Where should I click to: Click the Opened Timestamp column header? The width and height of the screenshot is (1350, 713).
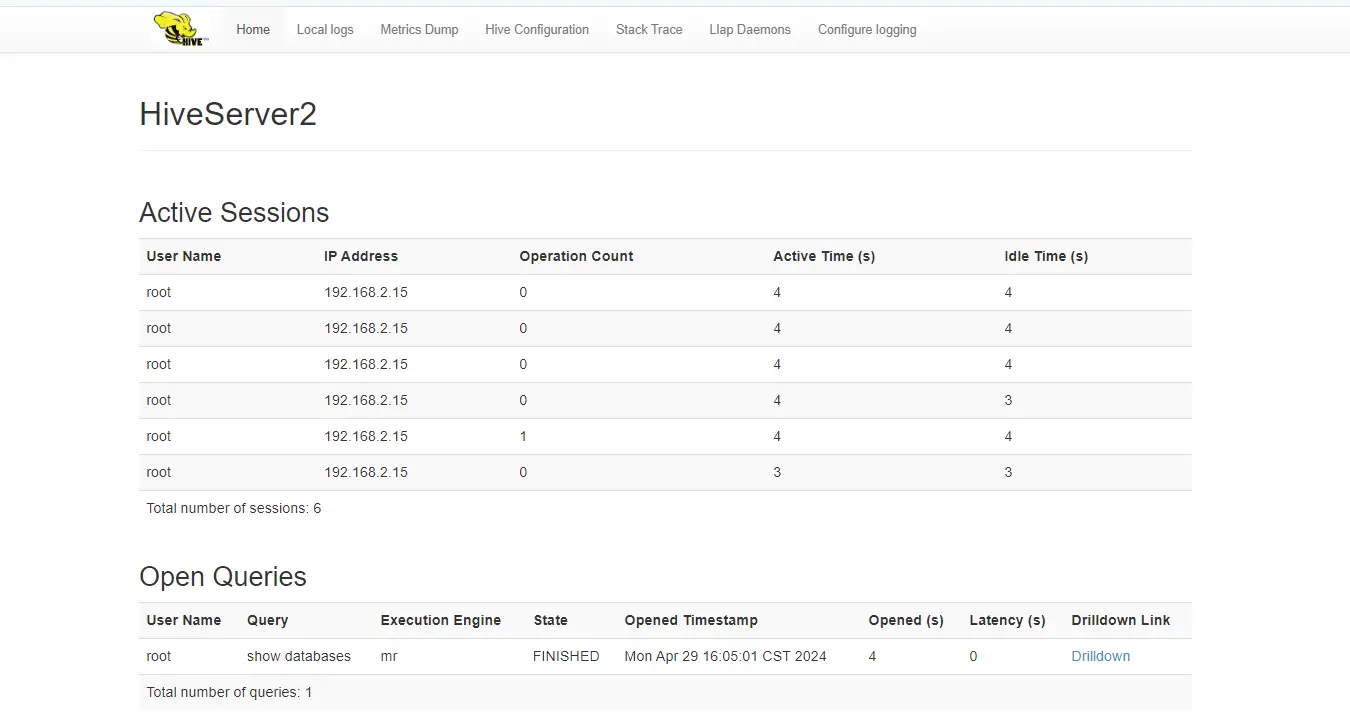click(691, 621)
